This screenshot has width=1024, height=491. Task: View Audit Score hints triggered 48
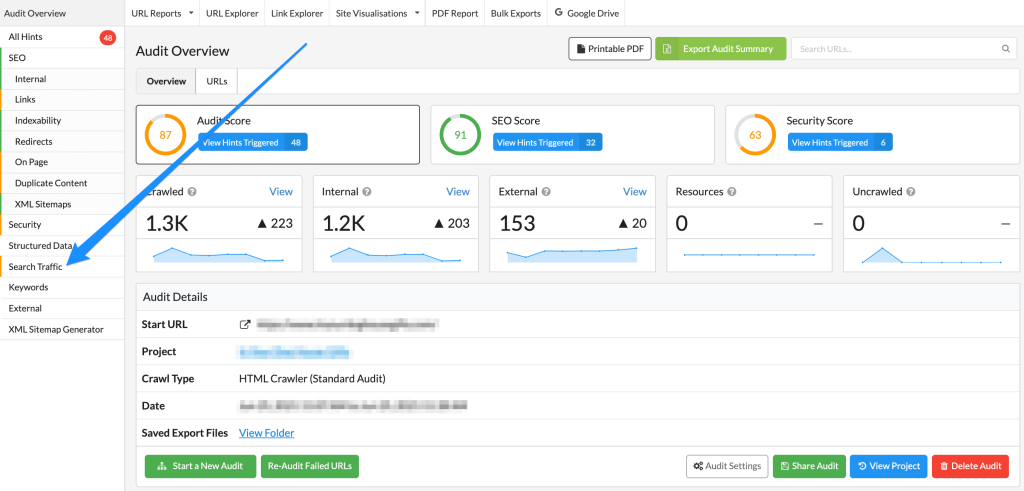253,142
